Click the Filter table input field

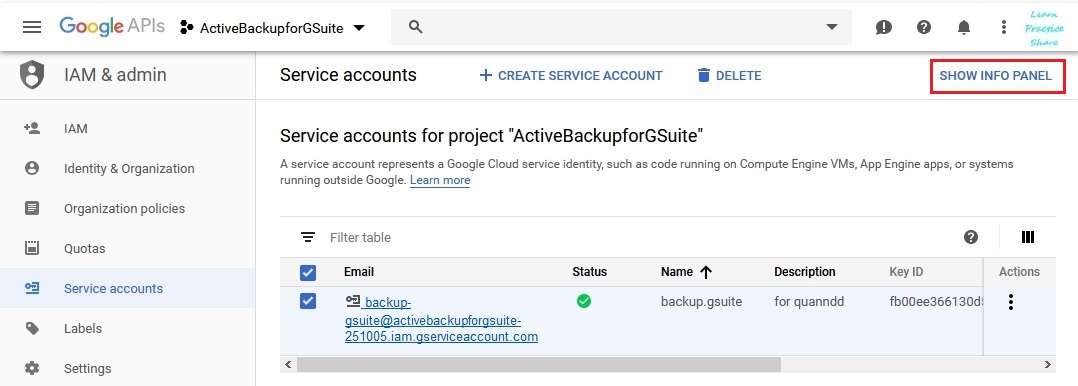[639, 237]
